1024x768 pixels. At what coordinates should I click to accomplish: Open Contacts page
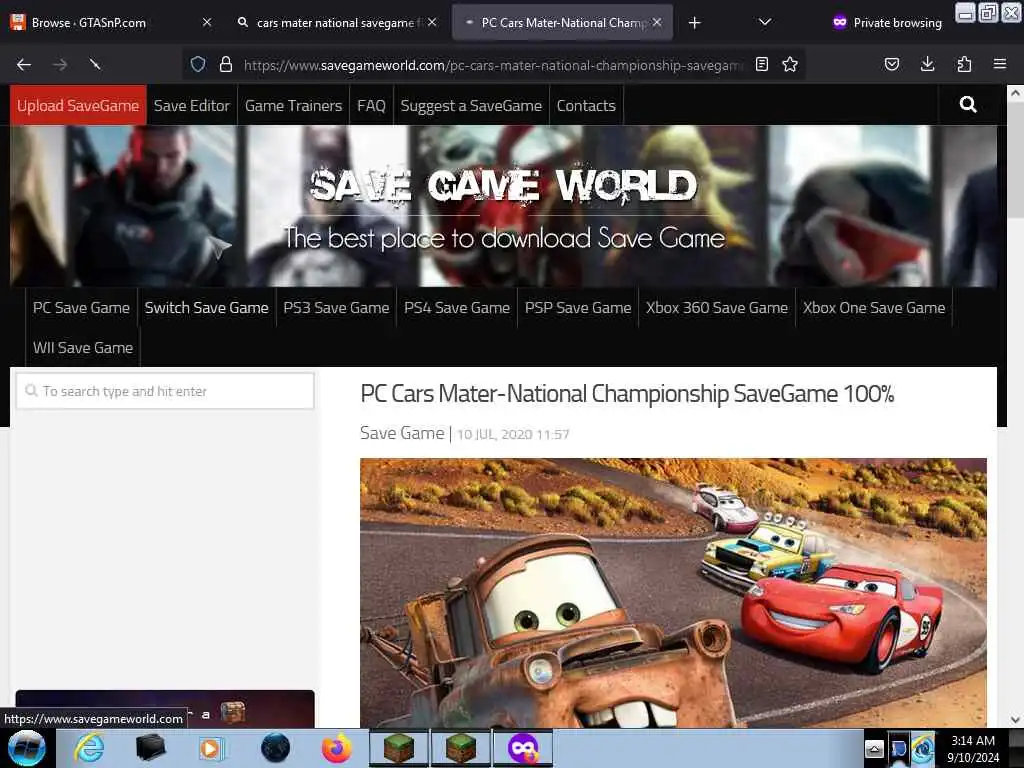586,105
